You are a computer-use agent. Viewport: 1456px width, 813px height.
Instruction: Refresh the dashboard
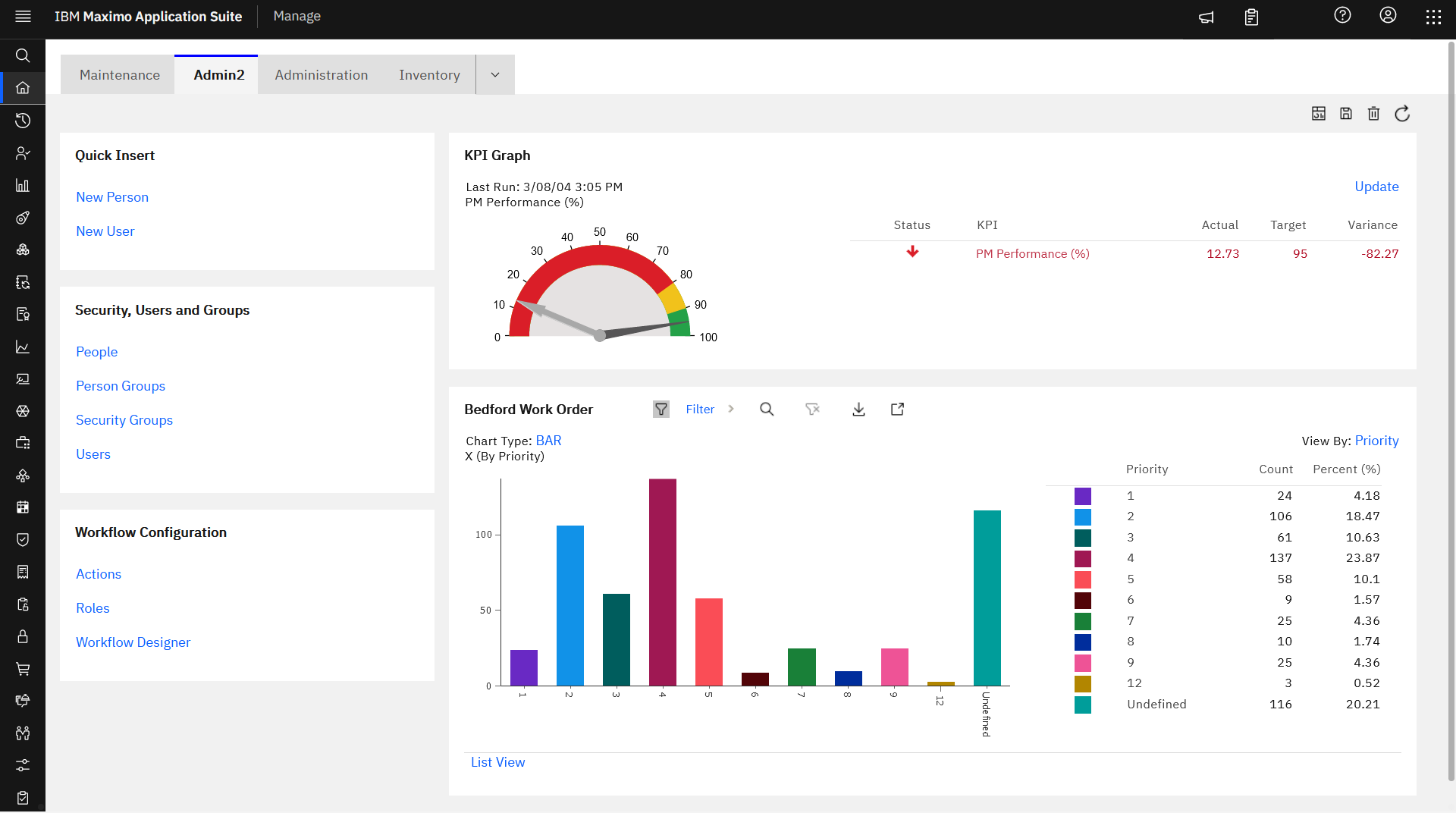[1402, 113]
